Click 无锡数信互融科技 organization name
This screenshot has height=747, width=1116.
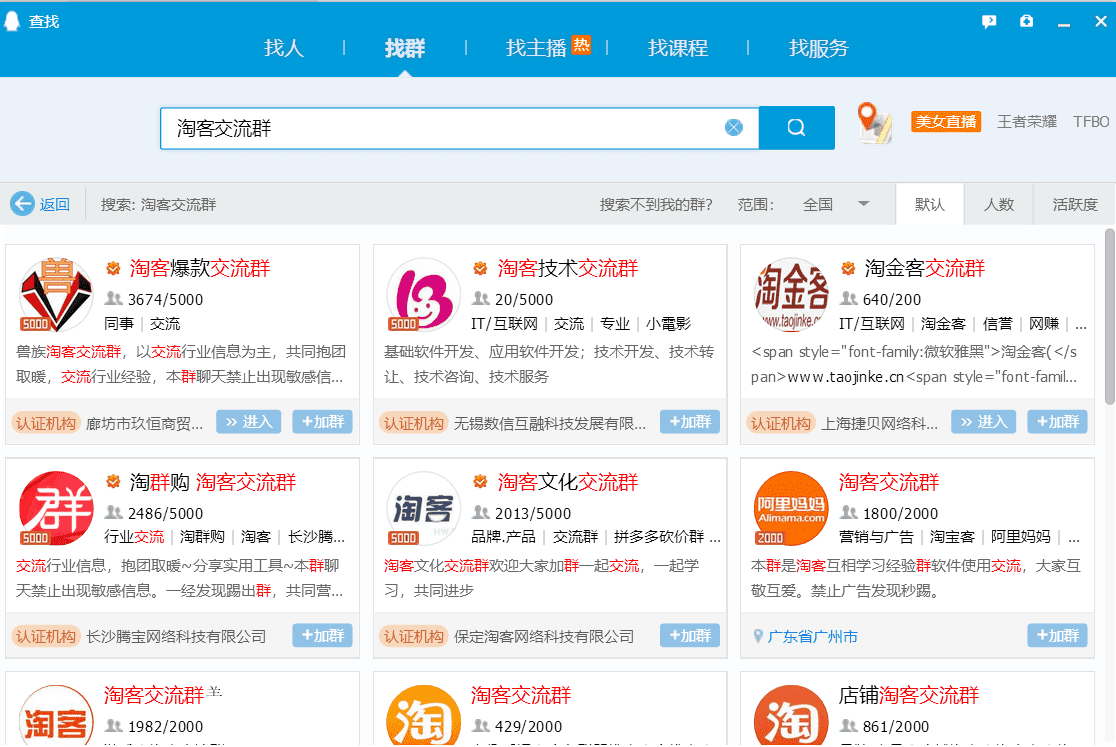549,423
